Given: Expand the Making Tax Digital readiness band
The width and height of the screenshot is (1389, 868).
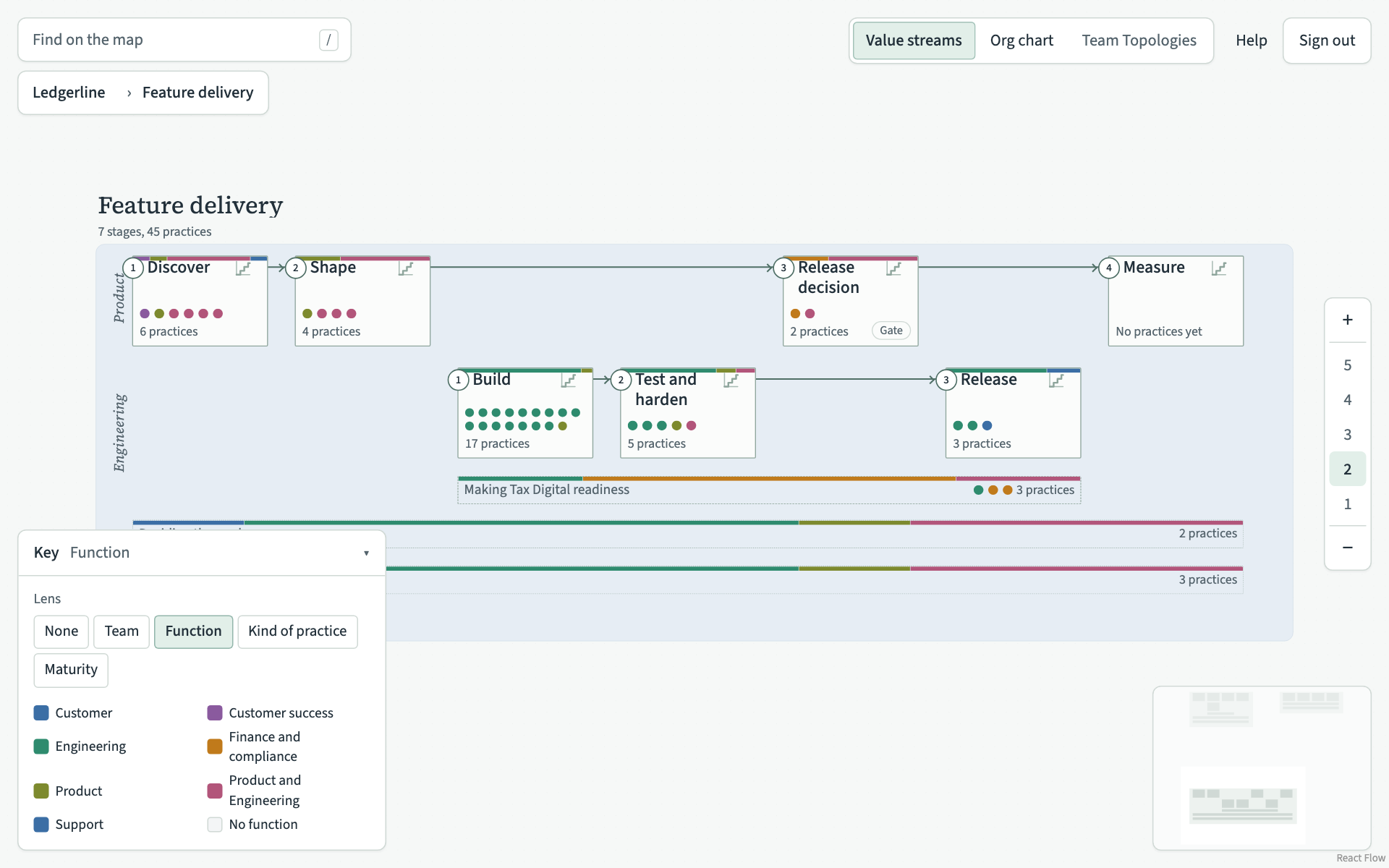Looking at the screenshot, I should click(769, 490).
